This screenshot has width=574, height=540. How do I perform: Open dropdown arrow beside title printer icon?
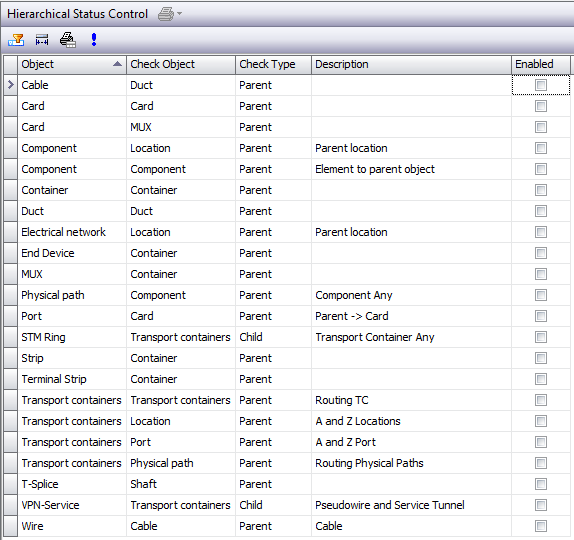[x=179, y=14]
